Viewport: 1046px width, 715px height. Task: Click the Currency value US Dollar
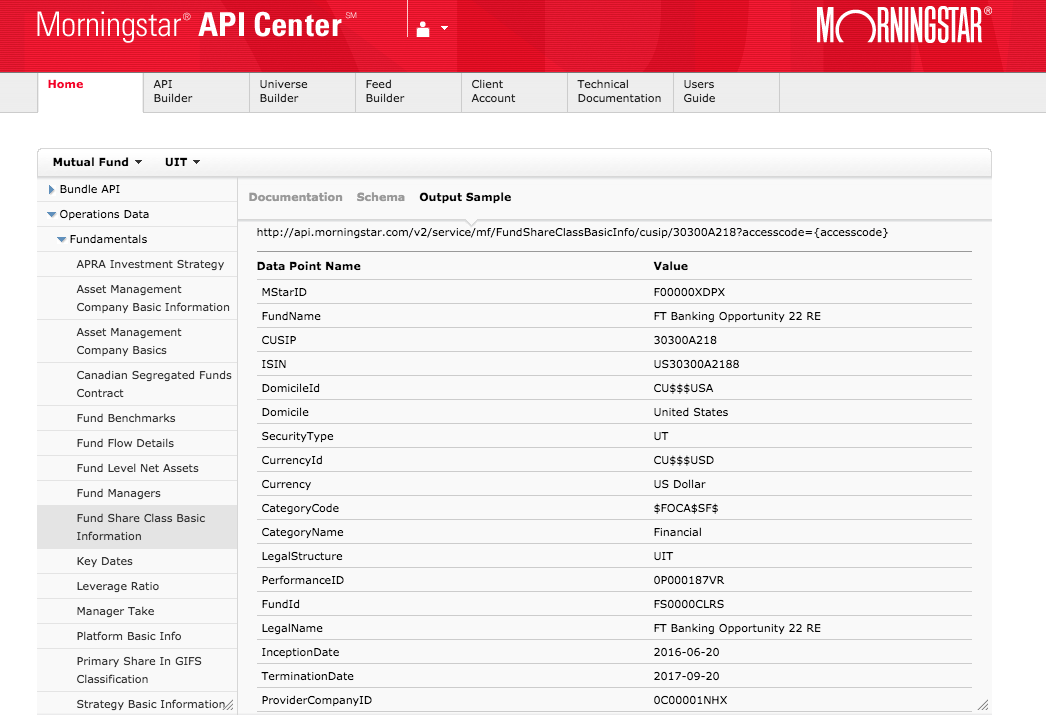(679, 484)
